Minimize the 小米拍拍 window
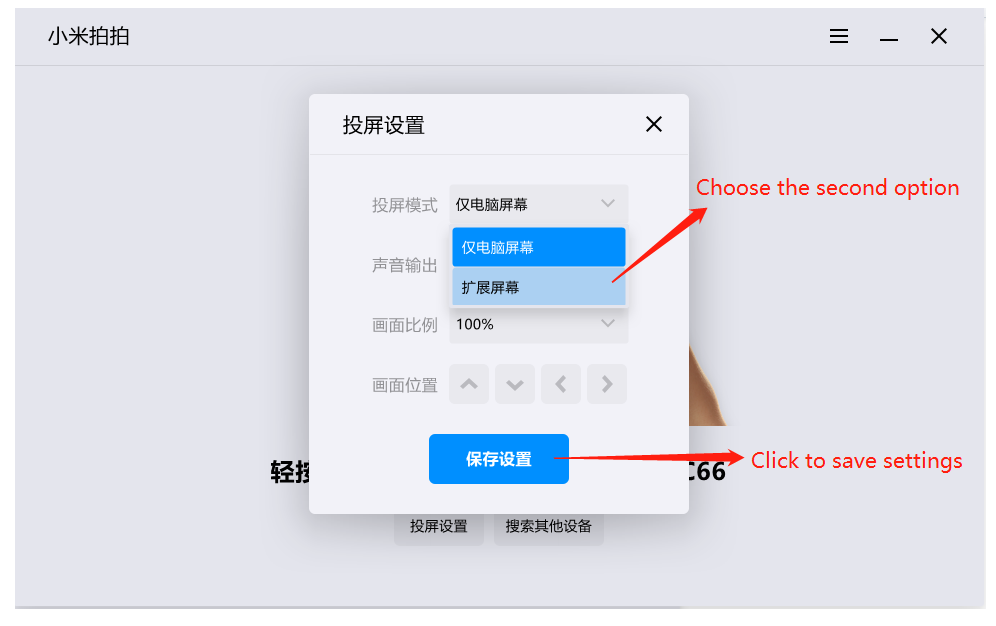The image size is (996, 626). pos(889,39)
